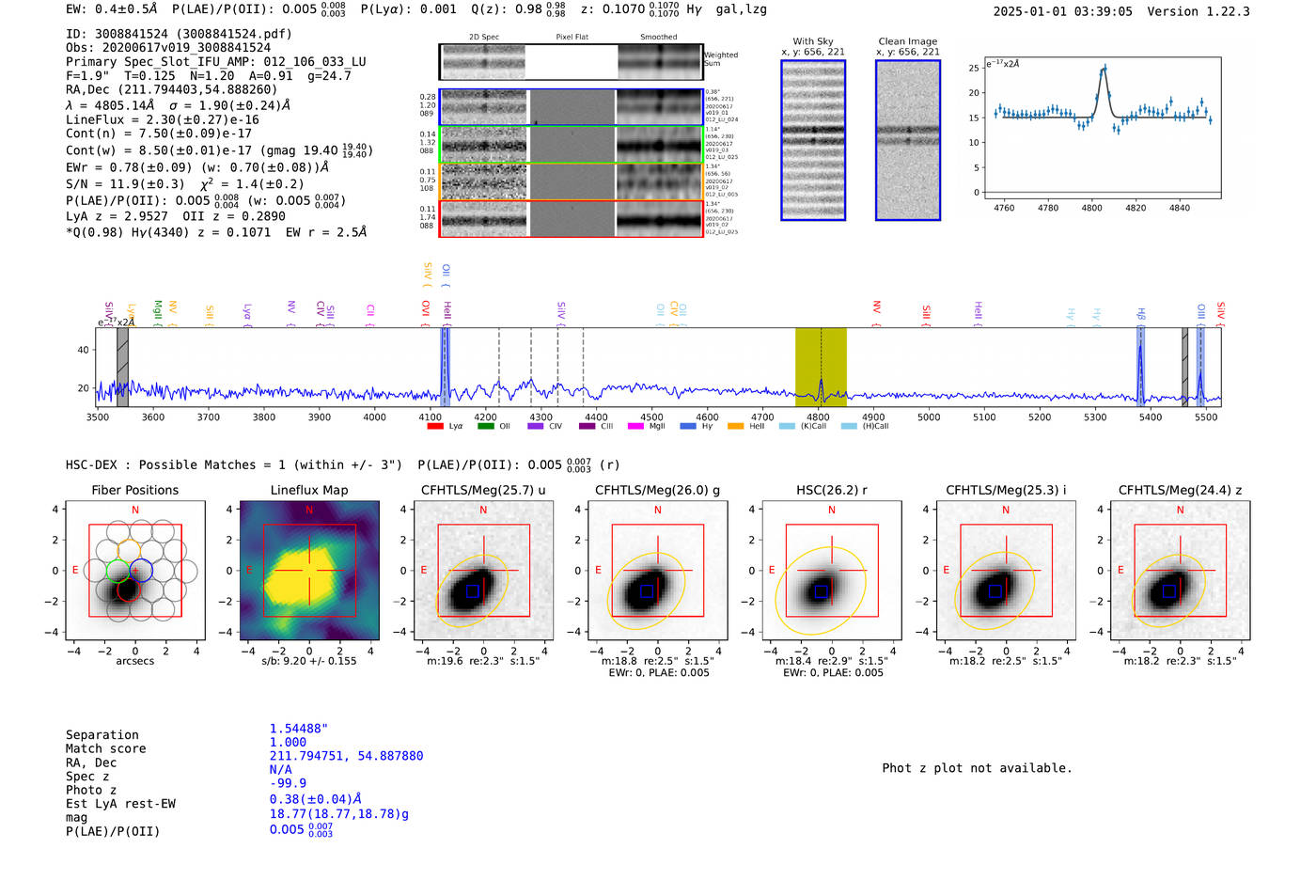Open the CFHTLS/Meg(24.4) z cutout

tap(1180, 571)
